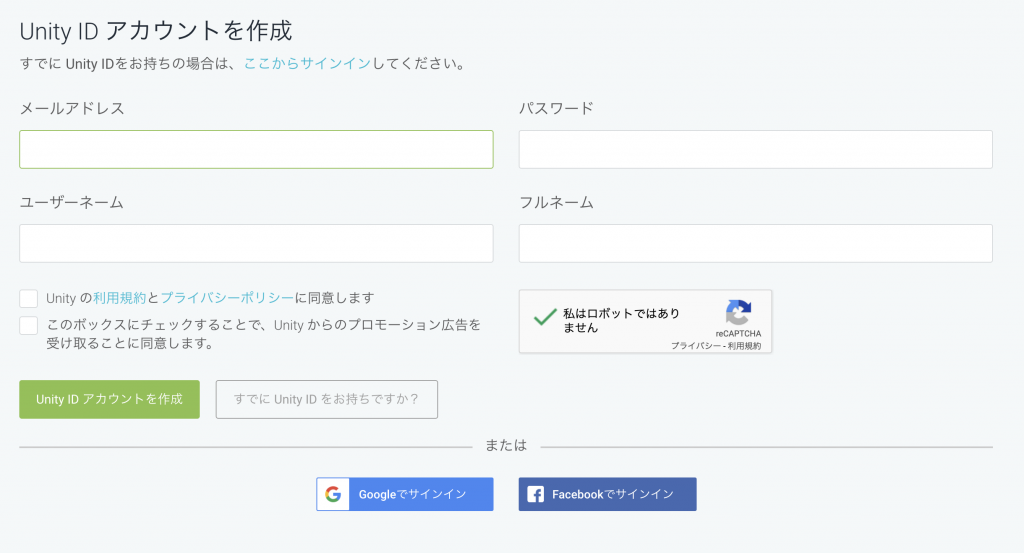This screenshot has height=553, width=1024.
Task: Click the すでに Unity ID をお持ちですか？ button
Action: [x=326, y=399]
